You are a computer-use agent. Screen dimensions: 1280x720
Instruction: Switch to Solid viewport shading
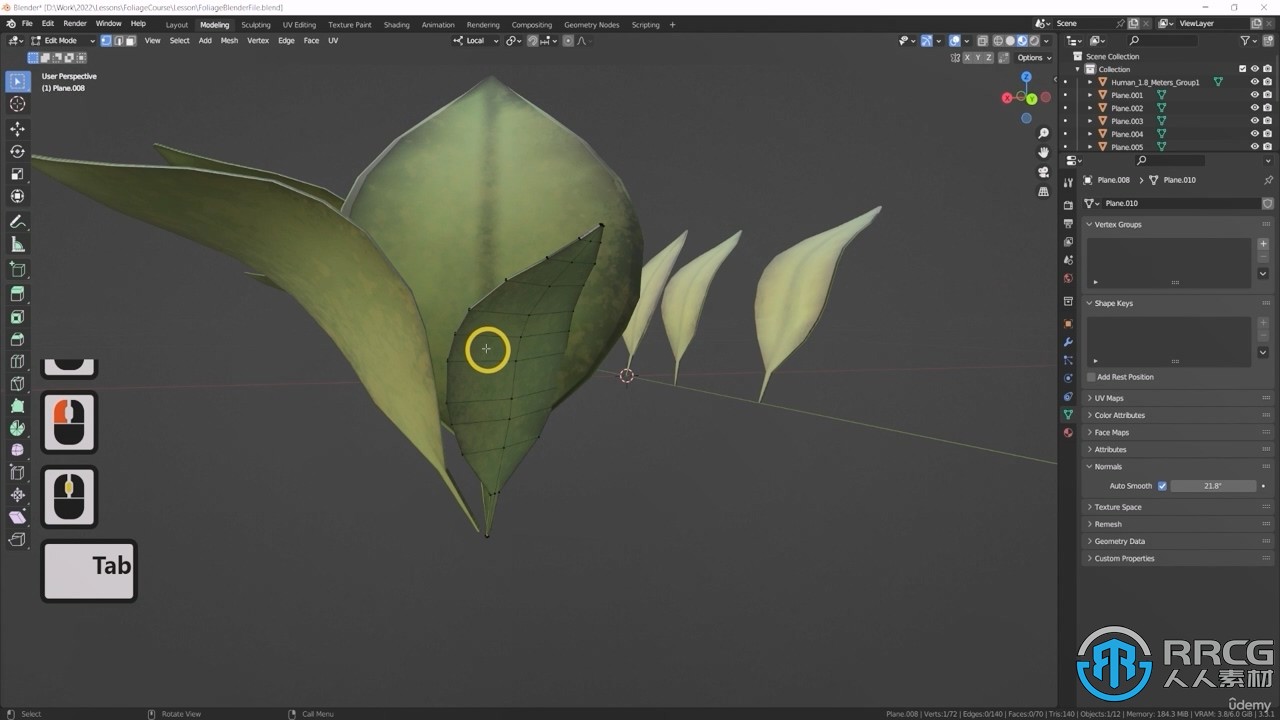pyautogui.click(x=1009, y=41)
